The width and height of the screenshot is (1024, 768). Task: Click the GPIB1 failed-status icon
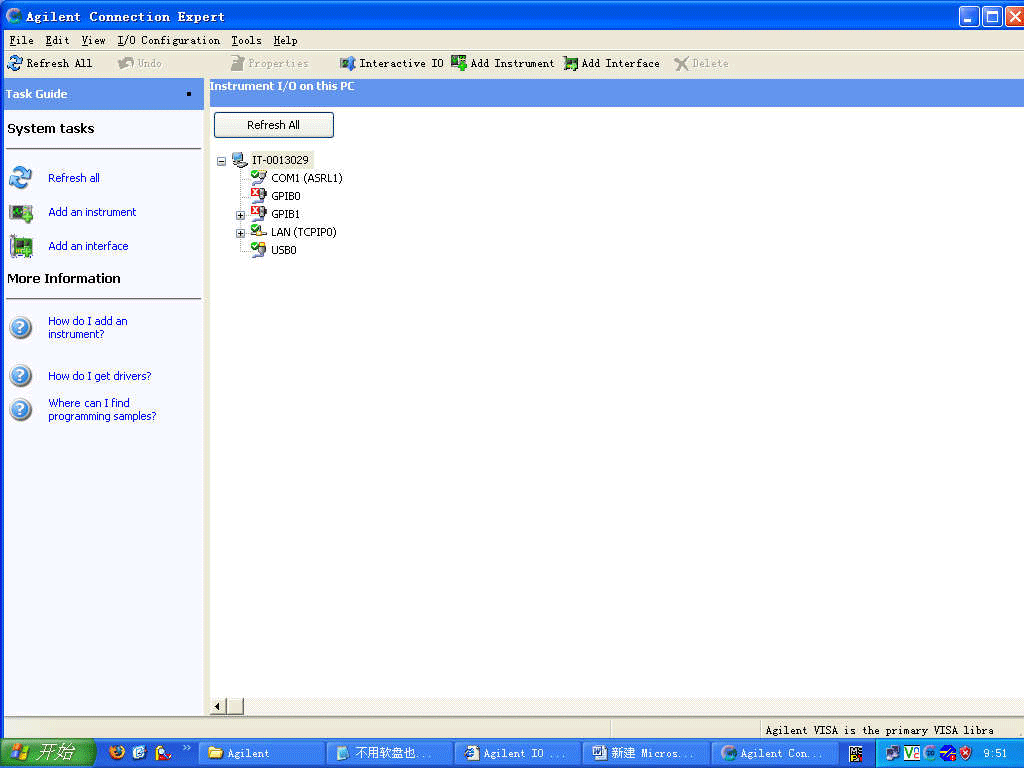(x=259, y=214)
